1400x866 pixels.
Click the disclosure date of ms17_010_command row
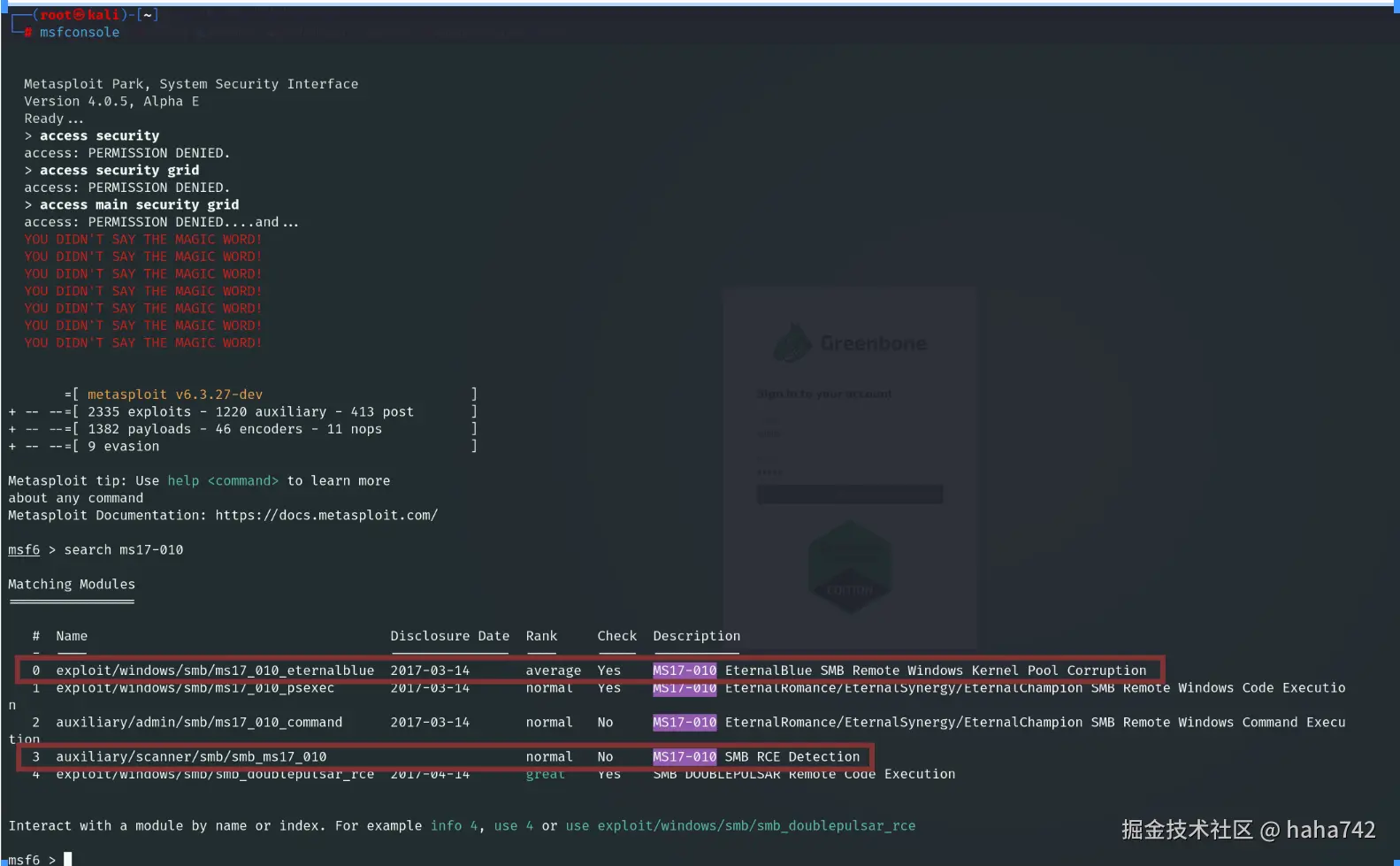click(430, 723)
